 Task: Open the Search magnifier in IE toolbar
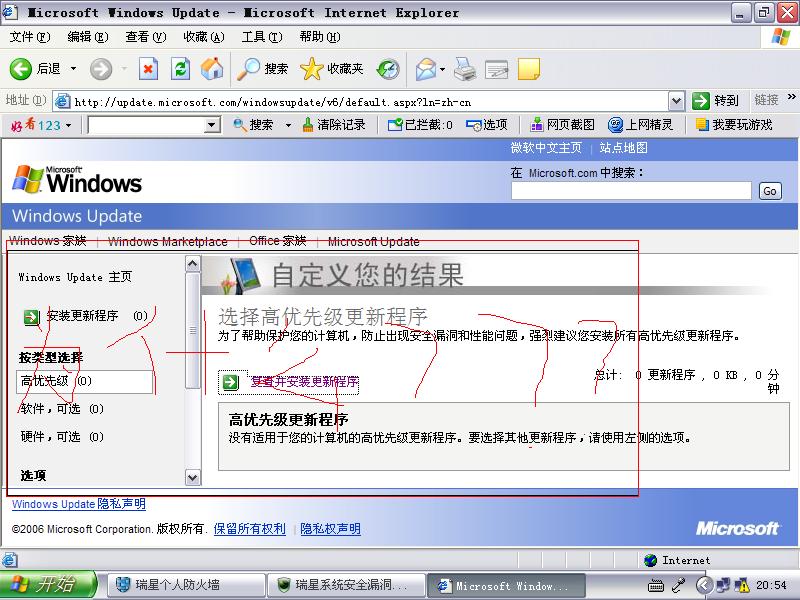[x=248, y=69]
